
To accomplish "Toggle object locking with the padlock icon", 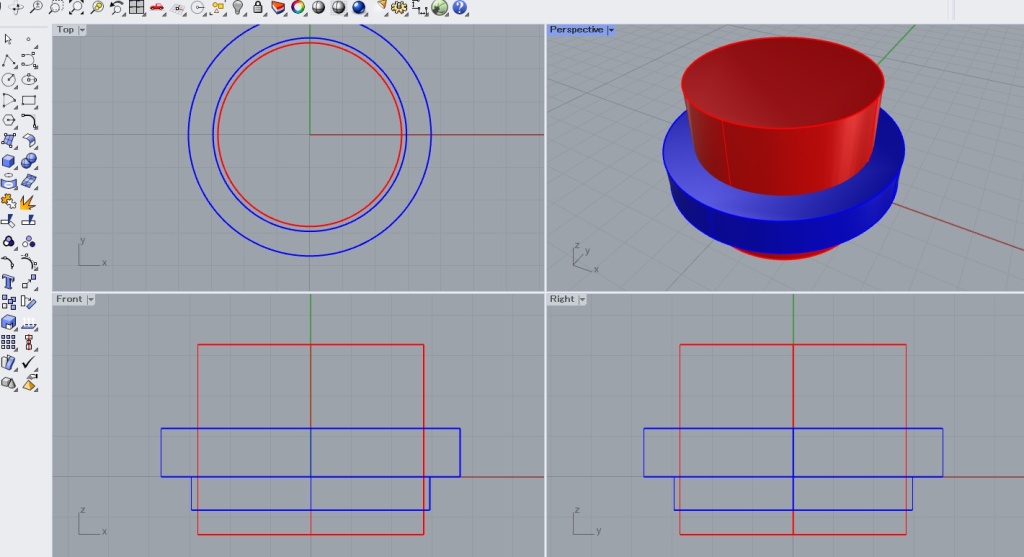I will coord(258,8).
